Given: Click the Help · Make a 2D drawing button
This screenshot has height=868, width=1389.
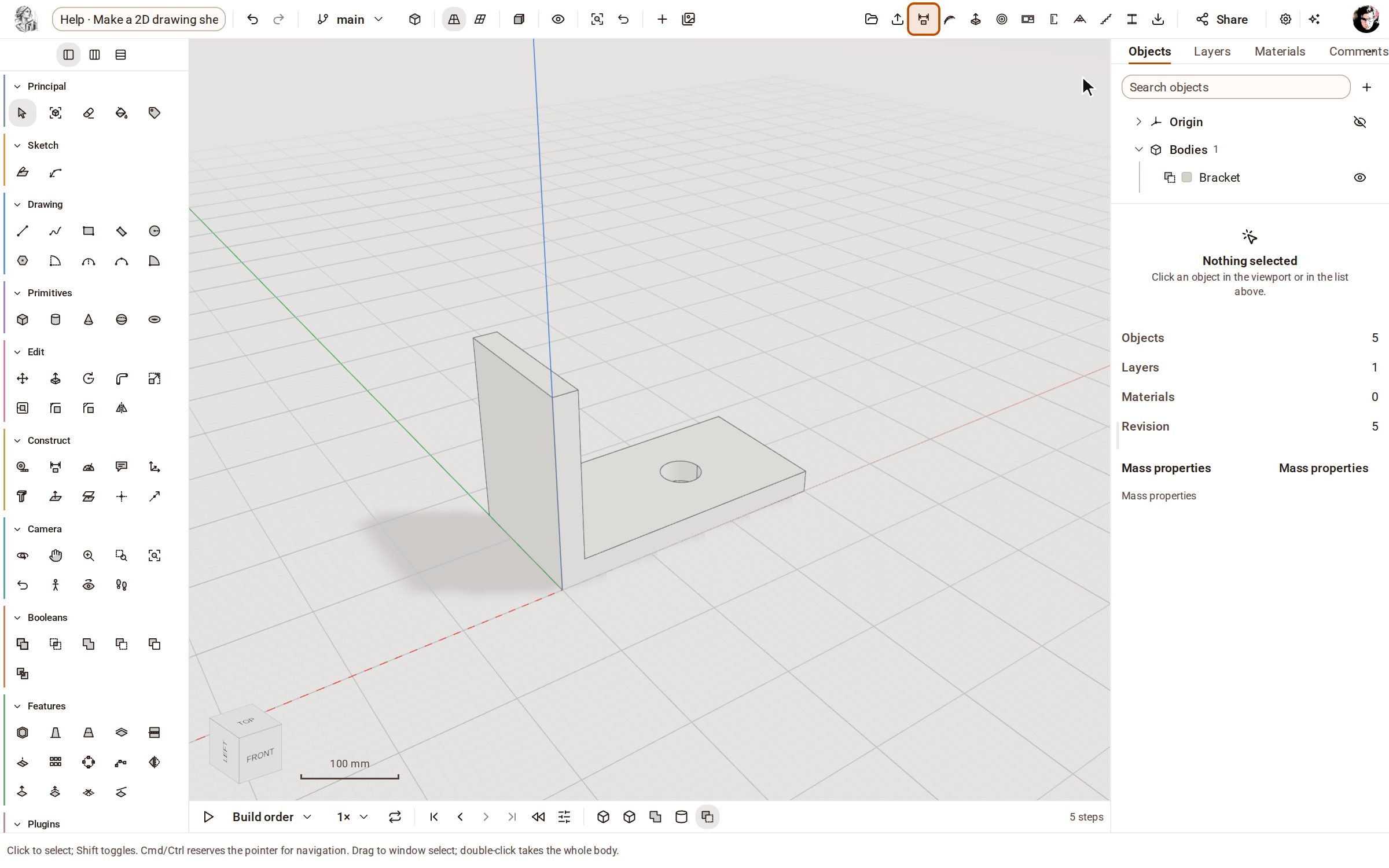Looking at the screenshot, I should 139,19.
